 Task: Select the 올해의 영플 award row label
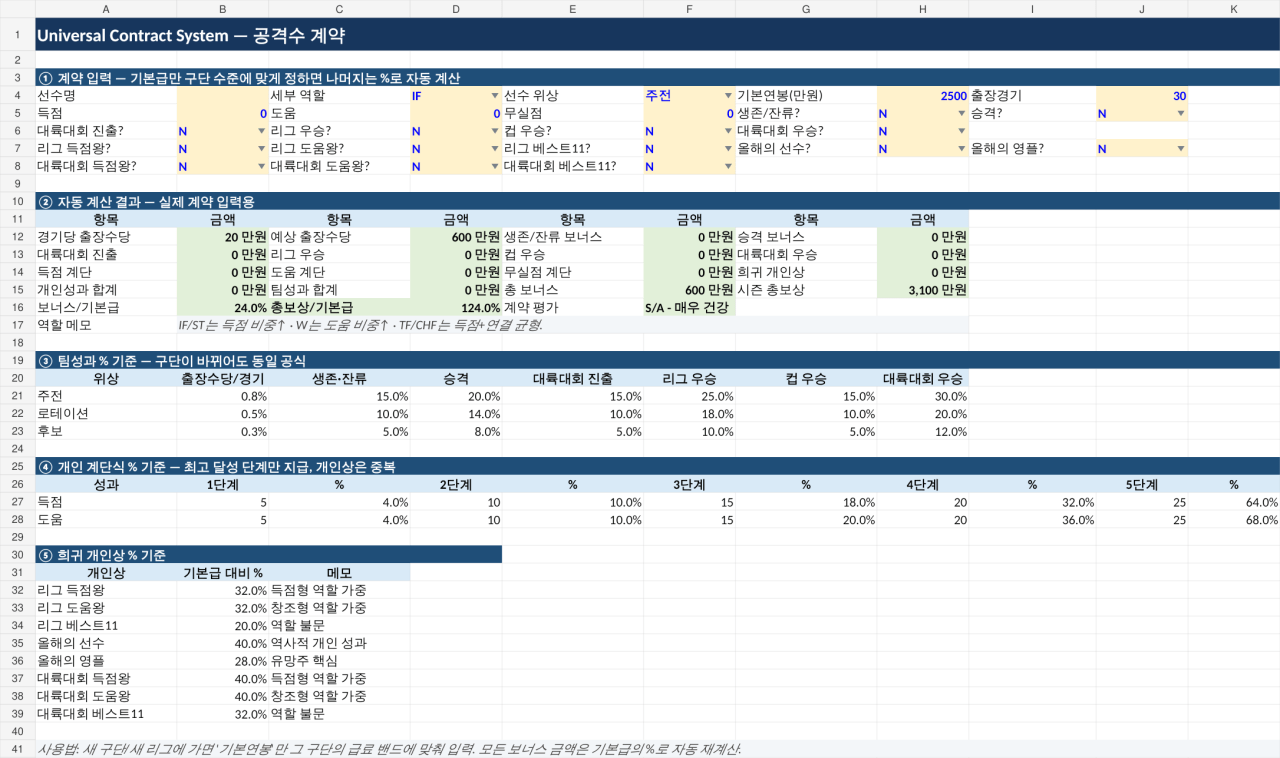coord(106,661)
